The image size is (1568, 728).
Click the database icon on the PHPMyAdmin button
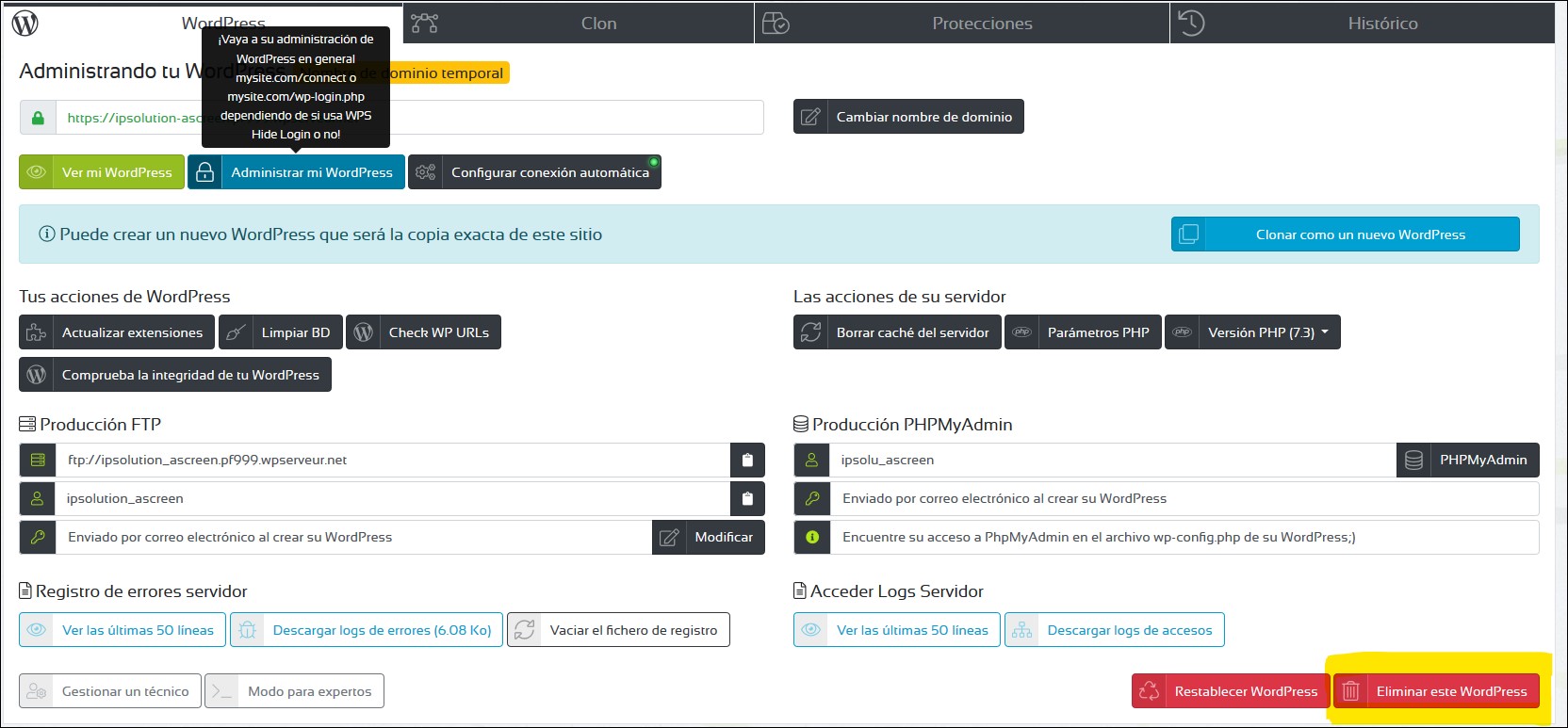click(x=1413, y=460)
